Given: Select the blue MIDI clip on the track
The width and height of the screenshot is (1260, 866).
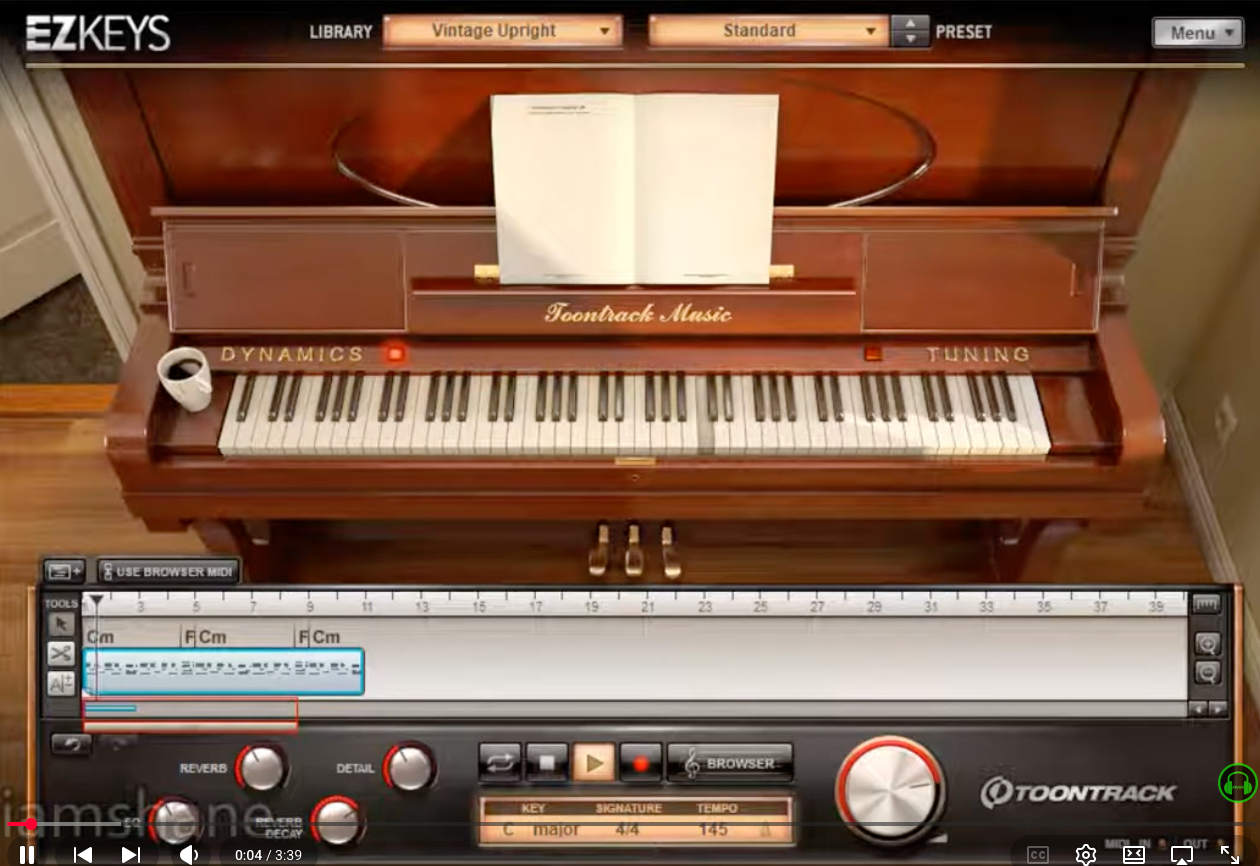Looking at the screenshot, I should [223, 672].
